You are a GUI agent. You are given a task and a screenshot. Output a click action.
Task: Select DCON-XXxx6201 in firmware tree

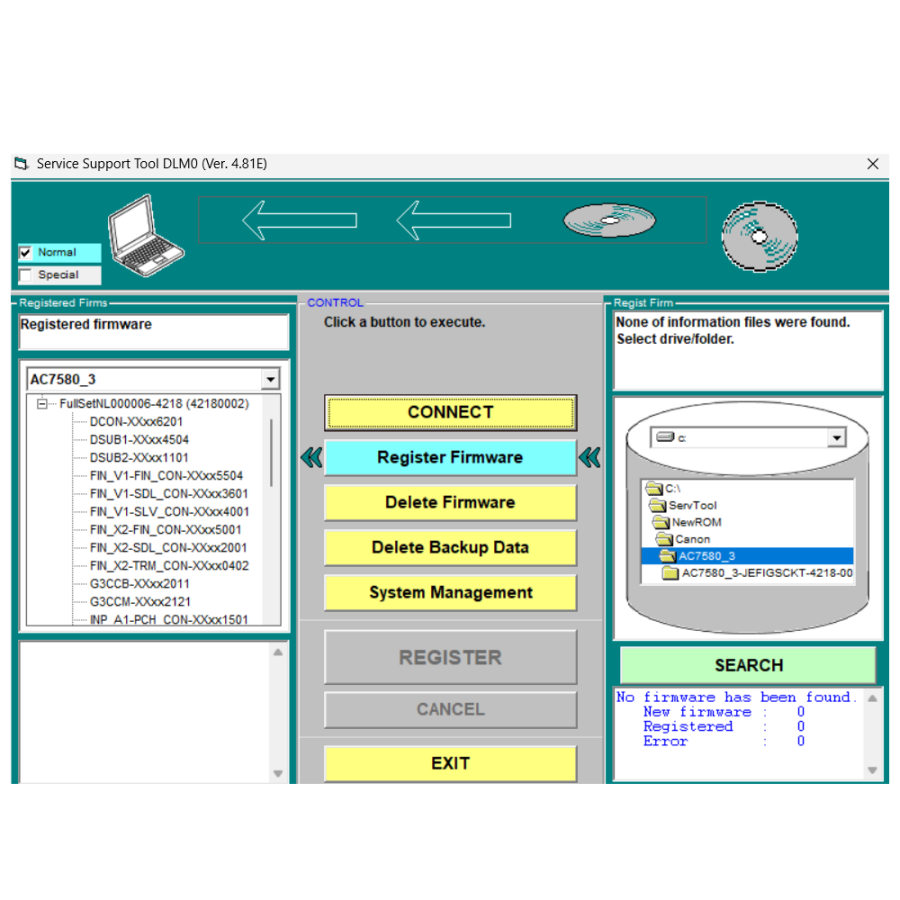coord(136,422)
